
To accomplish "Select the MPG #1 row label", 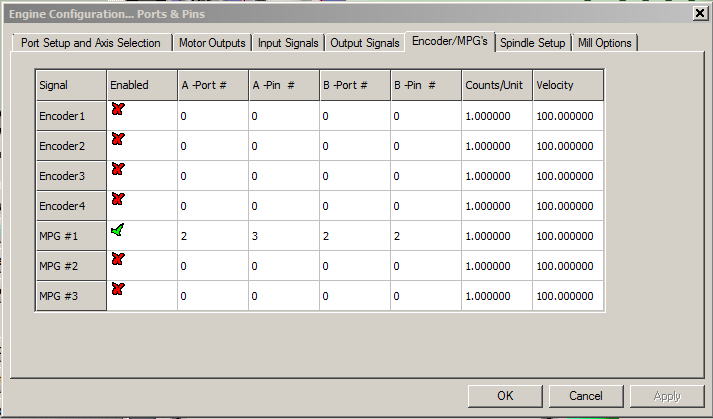I will tap(71, 236).
